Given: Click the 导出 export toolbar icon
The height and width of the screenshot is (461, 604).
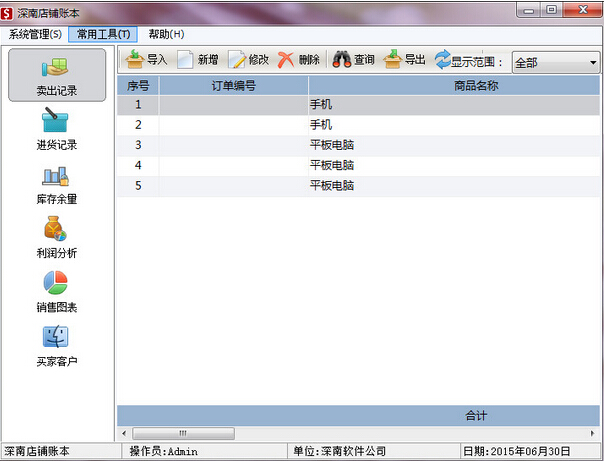Looking at the screenshot, I should (x=393, y=59).
